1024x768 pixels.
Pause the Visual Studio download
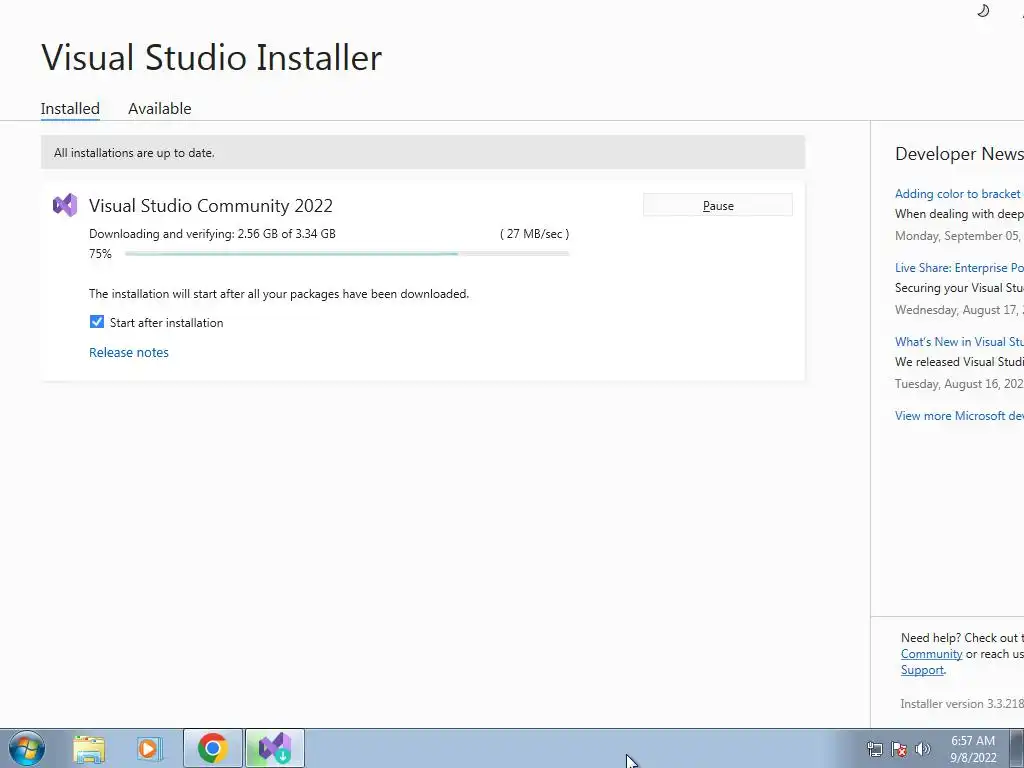[718, 205]
